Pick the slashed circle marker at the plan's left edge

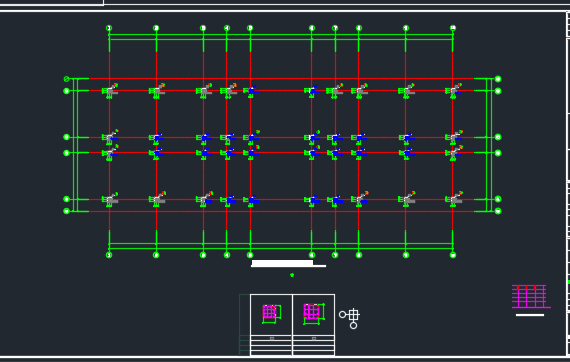pyautogui.click(x=66, y=79)
